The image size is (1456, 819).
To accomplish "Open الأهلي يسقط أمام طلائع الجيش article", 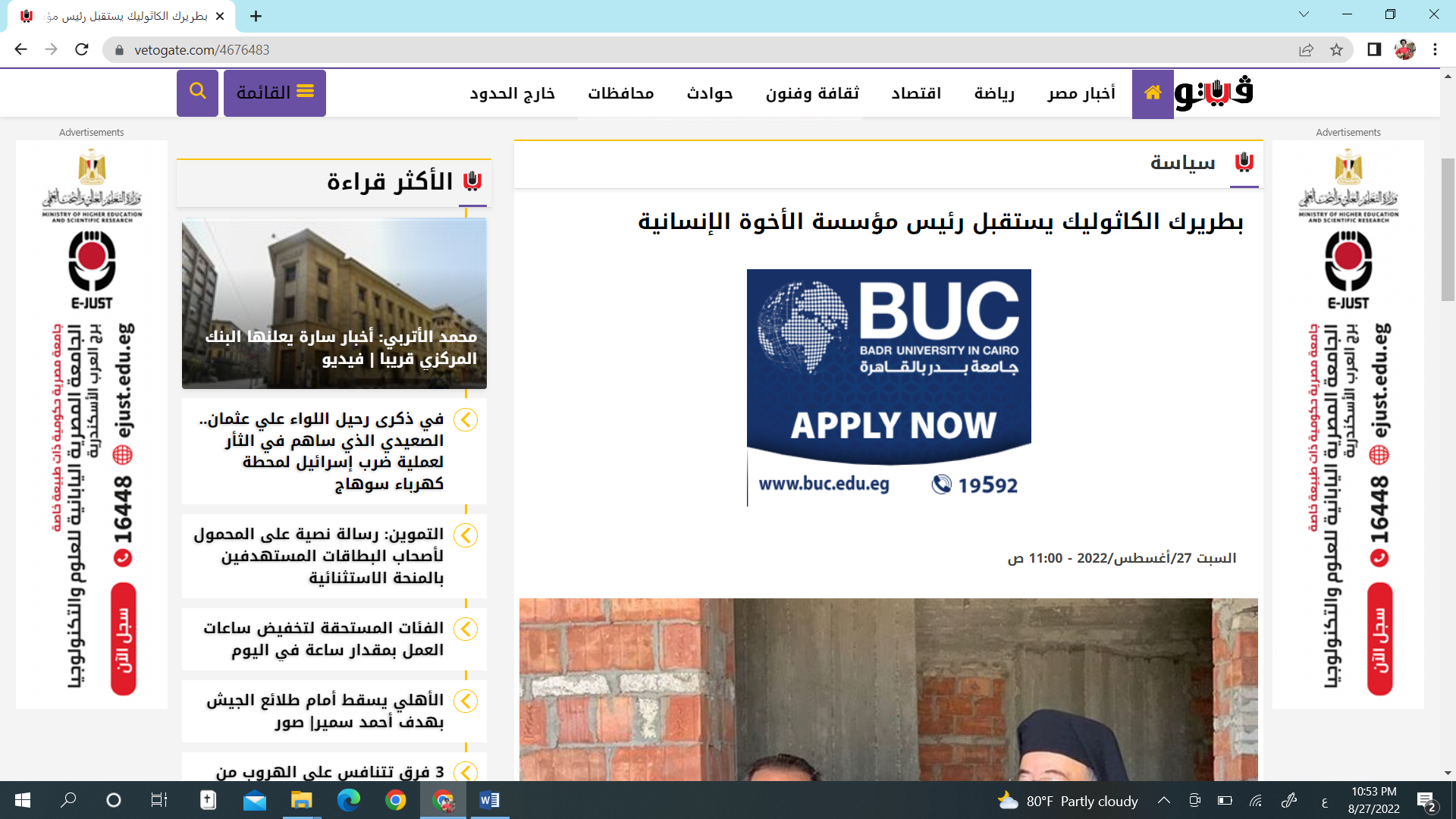I will coord(325,711).
